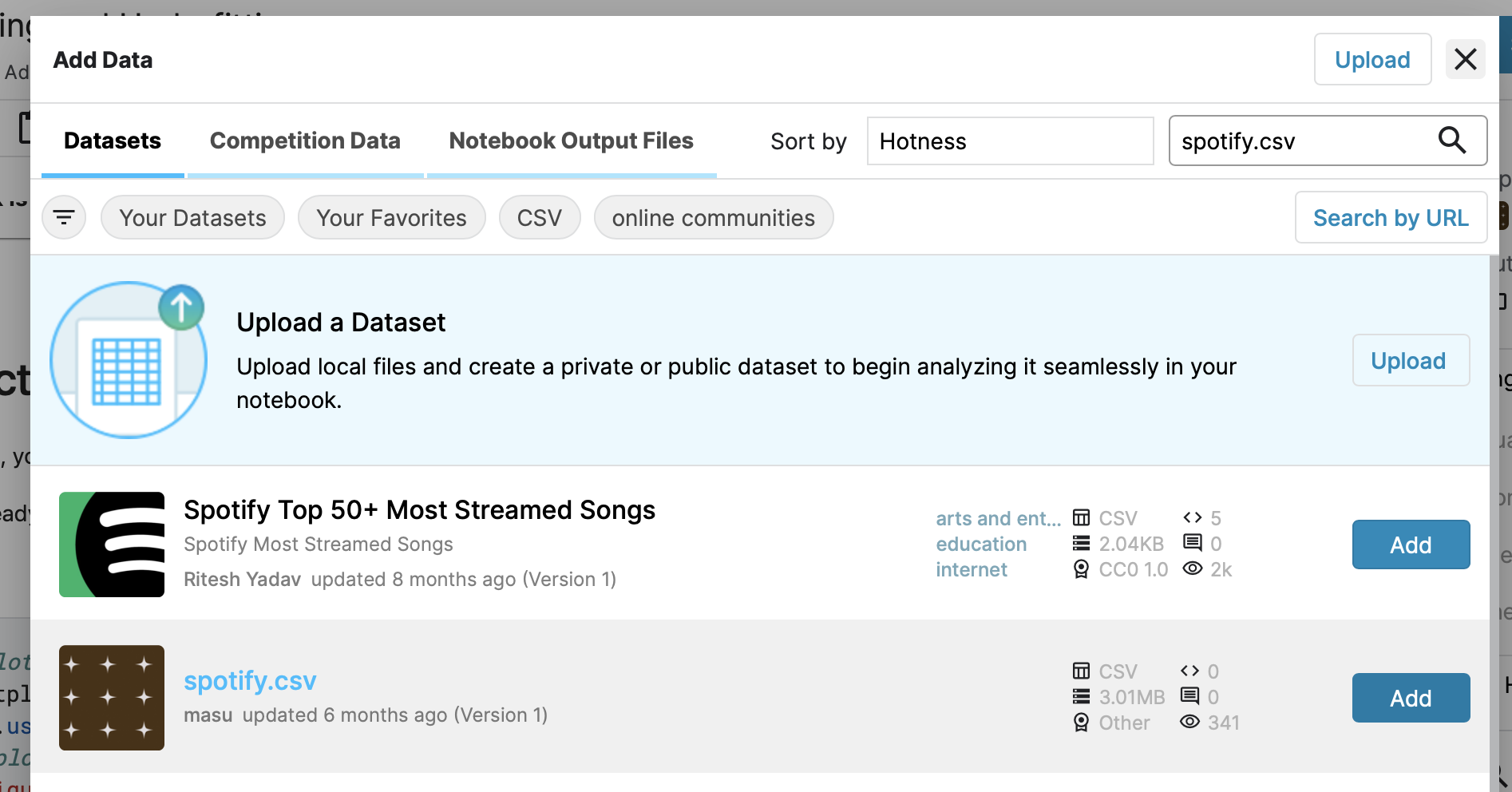1512x792 pixels.
Task: Click Other license icon in spotify.csv row
Action: click(1081, 722)
